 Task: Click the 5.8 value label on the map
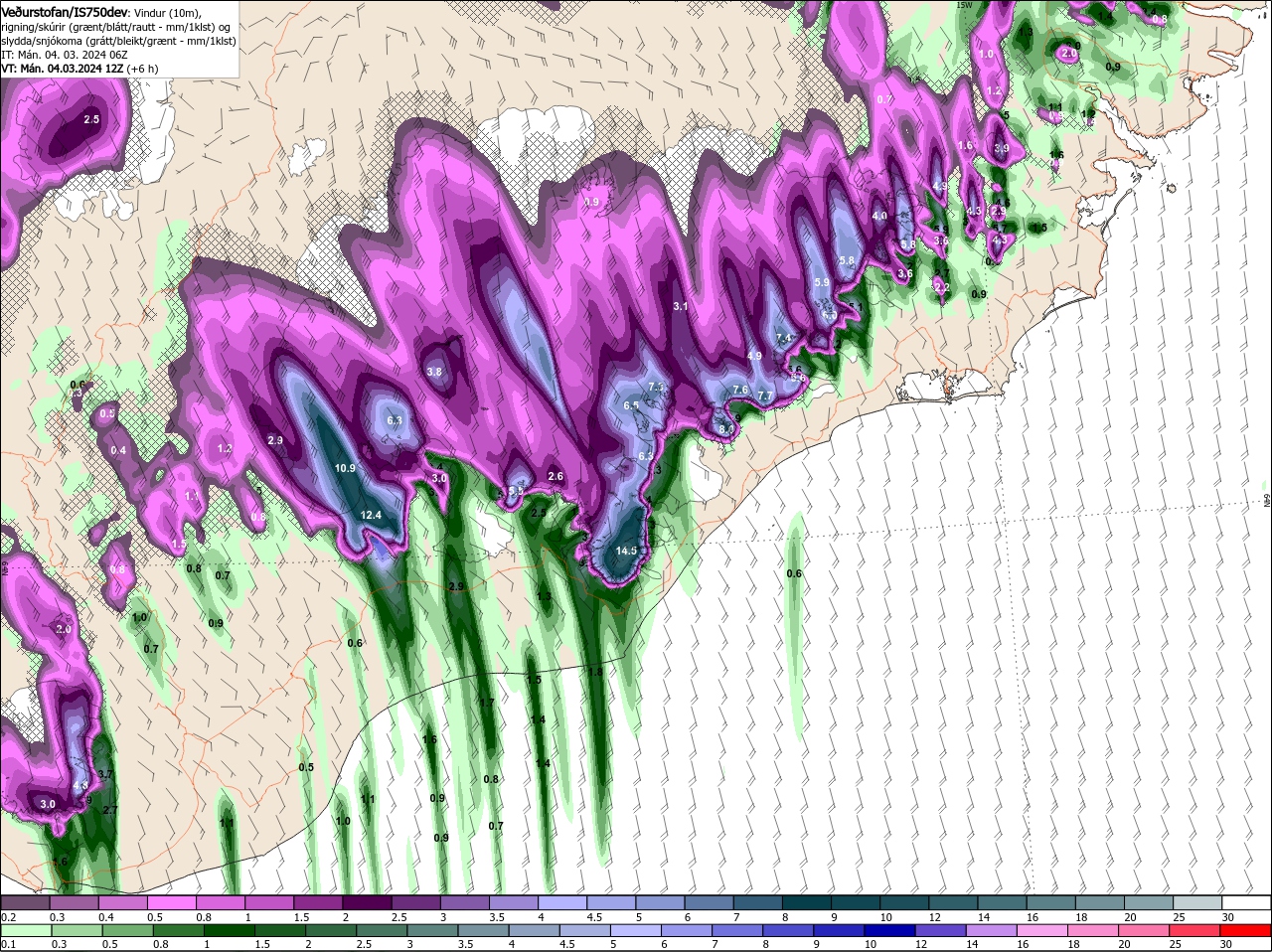pos(847,261)
